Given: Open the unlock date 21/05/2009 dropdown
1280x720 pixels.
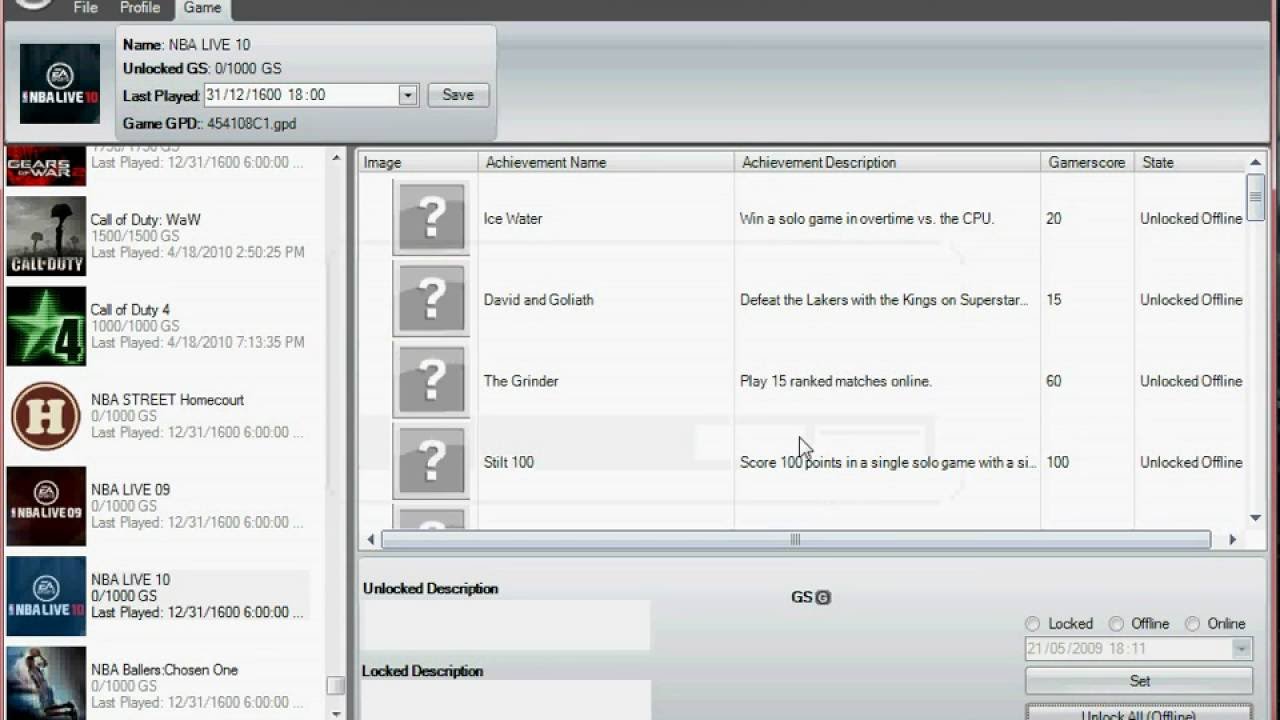Looking at the screenshot, I should [1242, 649].
